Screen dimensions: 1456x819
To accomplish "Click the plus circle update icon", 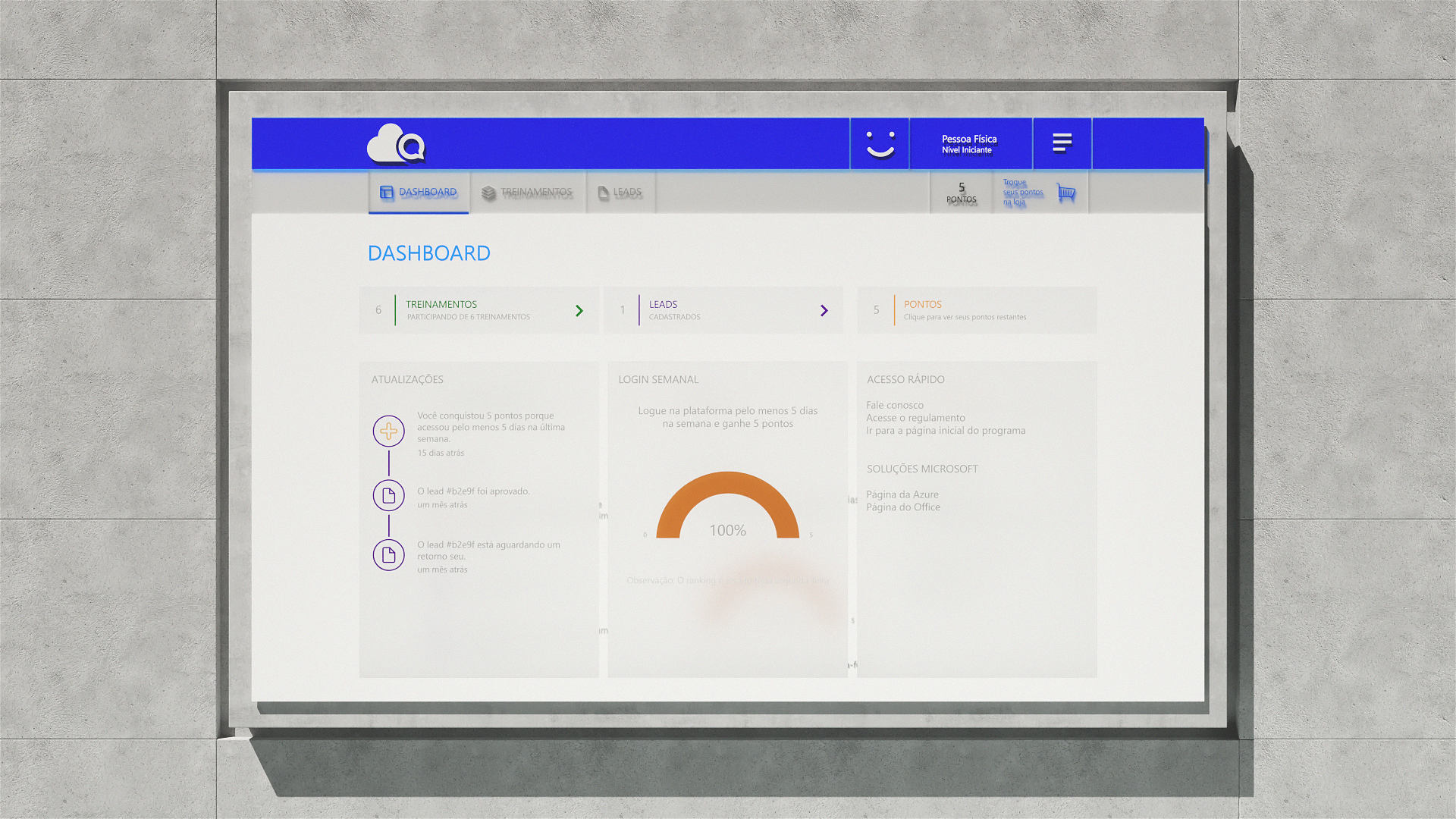I will [x=388, y=431].
